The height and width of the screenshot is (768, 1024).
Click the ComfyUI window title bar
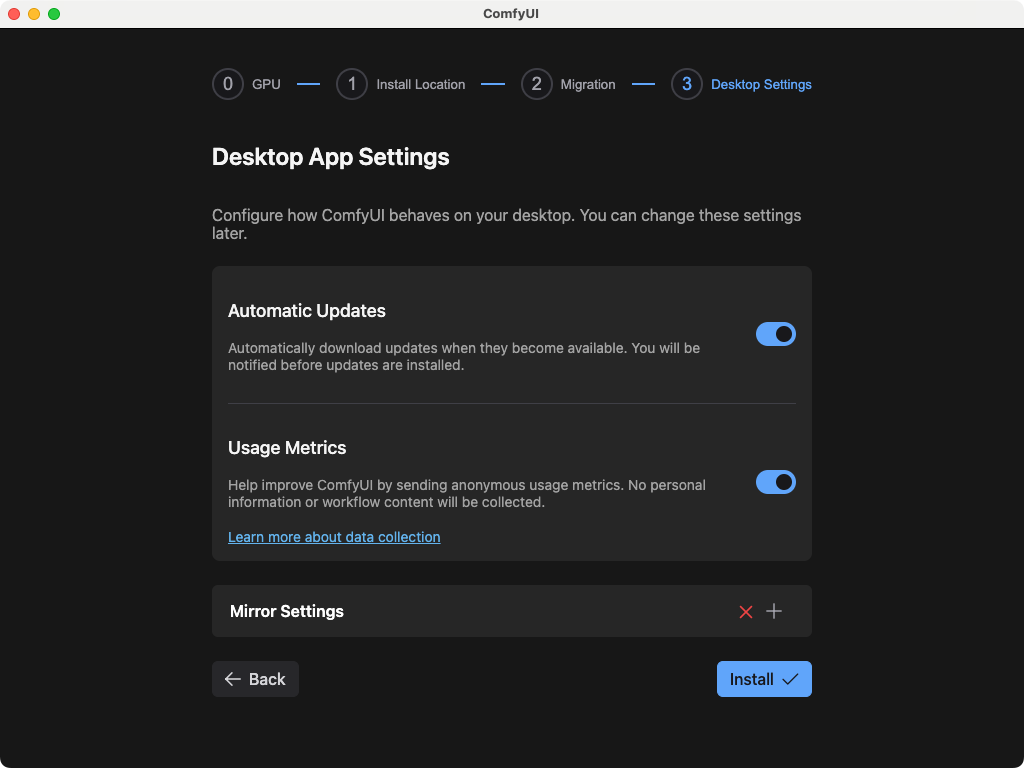512,14
